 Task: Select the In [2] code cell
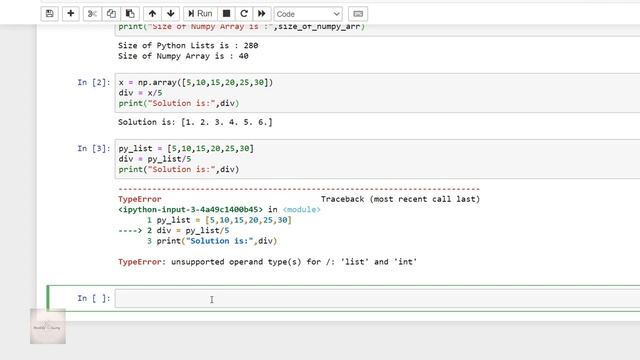378,93
